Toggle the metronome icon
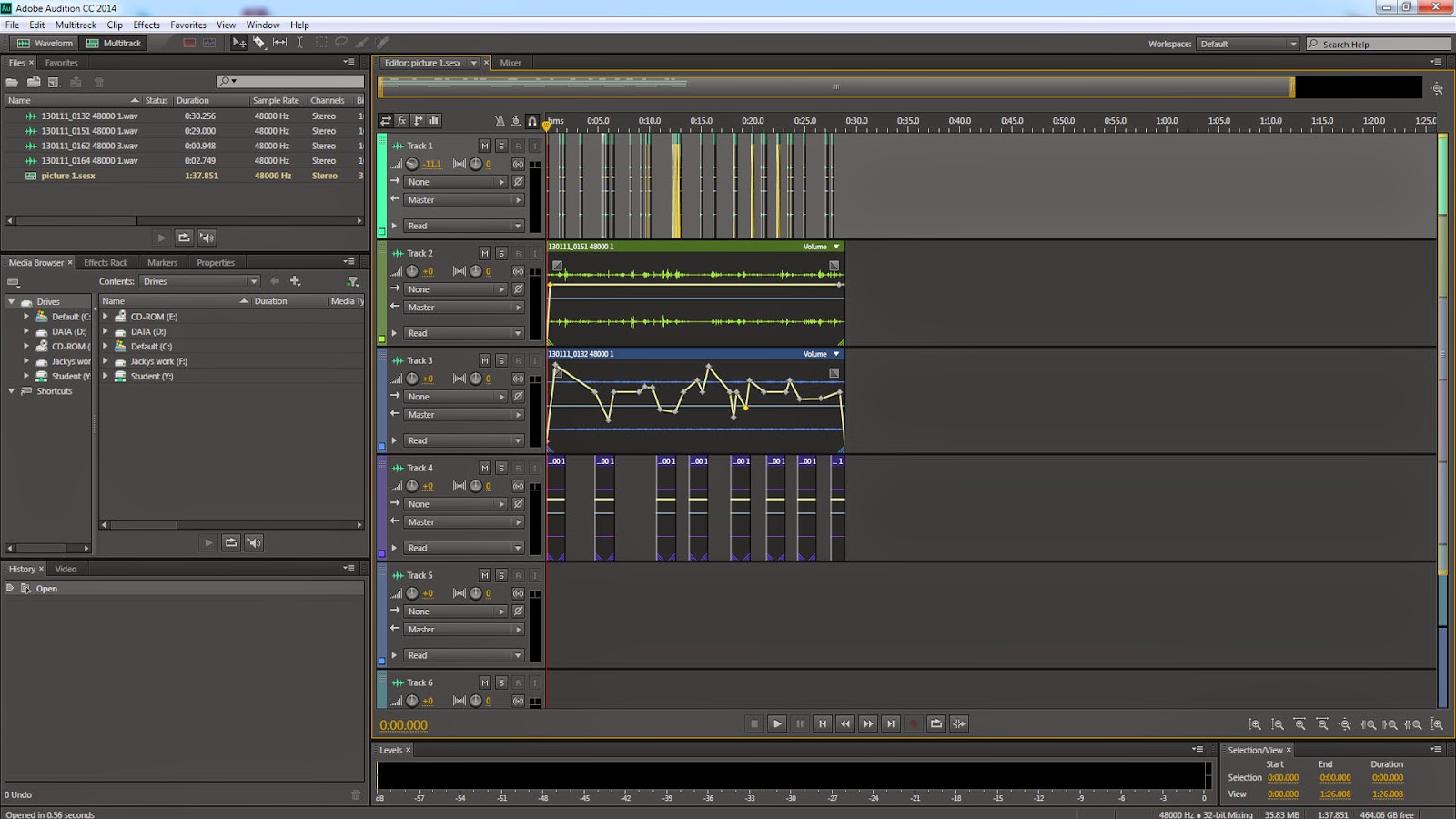Image resolution: width=1456 pixels, height=819 pixels. tap(500, 121)
